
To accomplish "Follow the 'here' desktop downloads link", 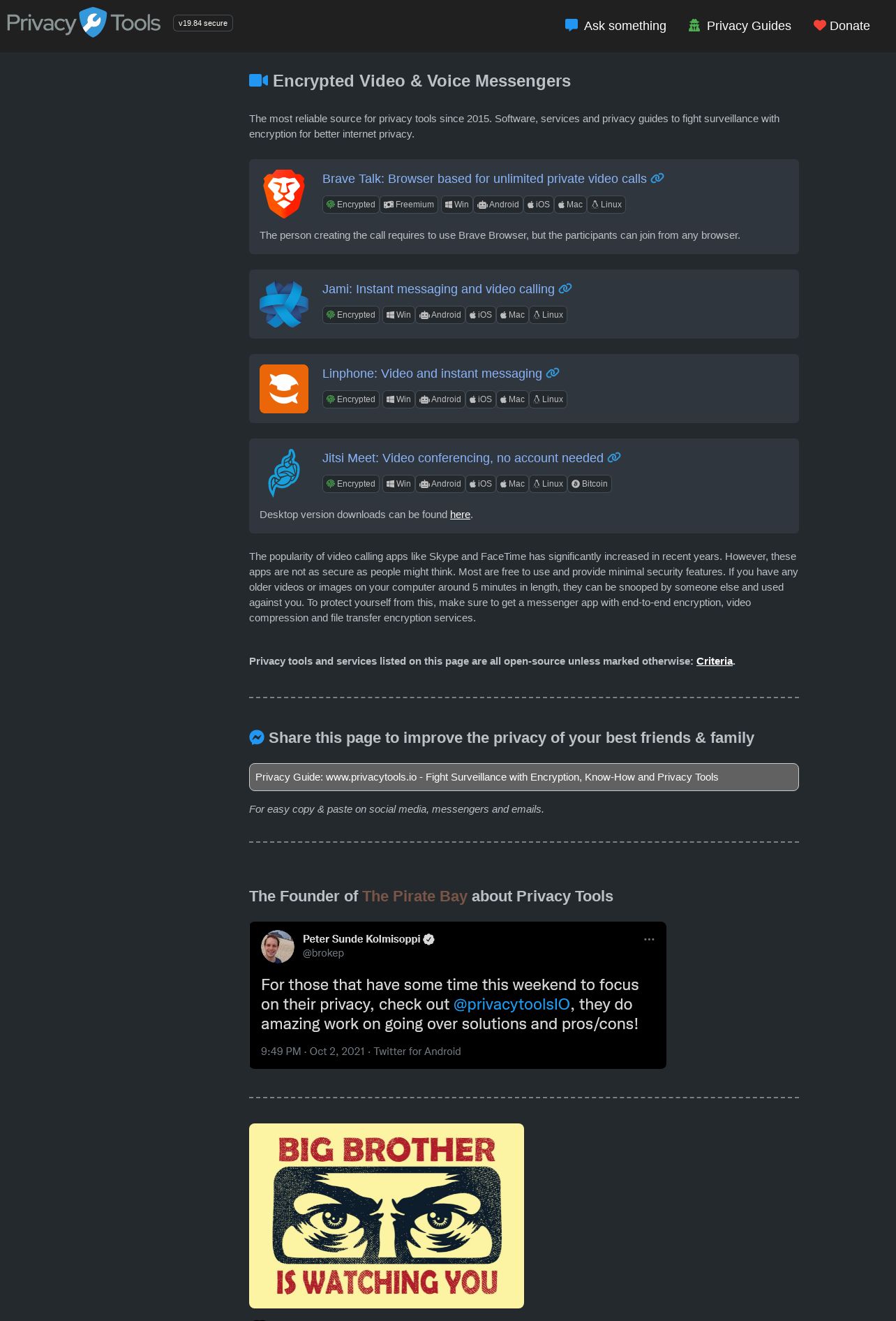I will (x=460, y=515).
